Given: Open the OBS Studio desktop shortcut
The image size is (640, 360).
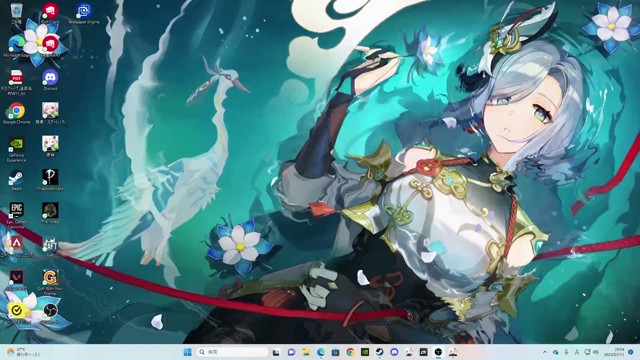Looking at the screenshot, I should (x=50, y=313).
